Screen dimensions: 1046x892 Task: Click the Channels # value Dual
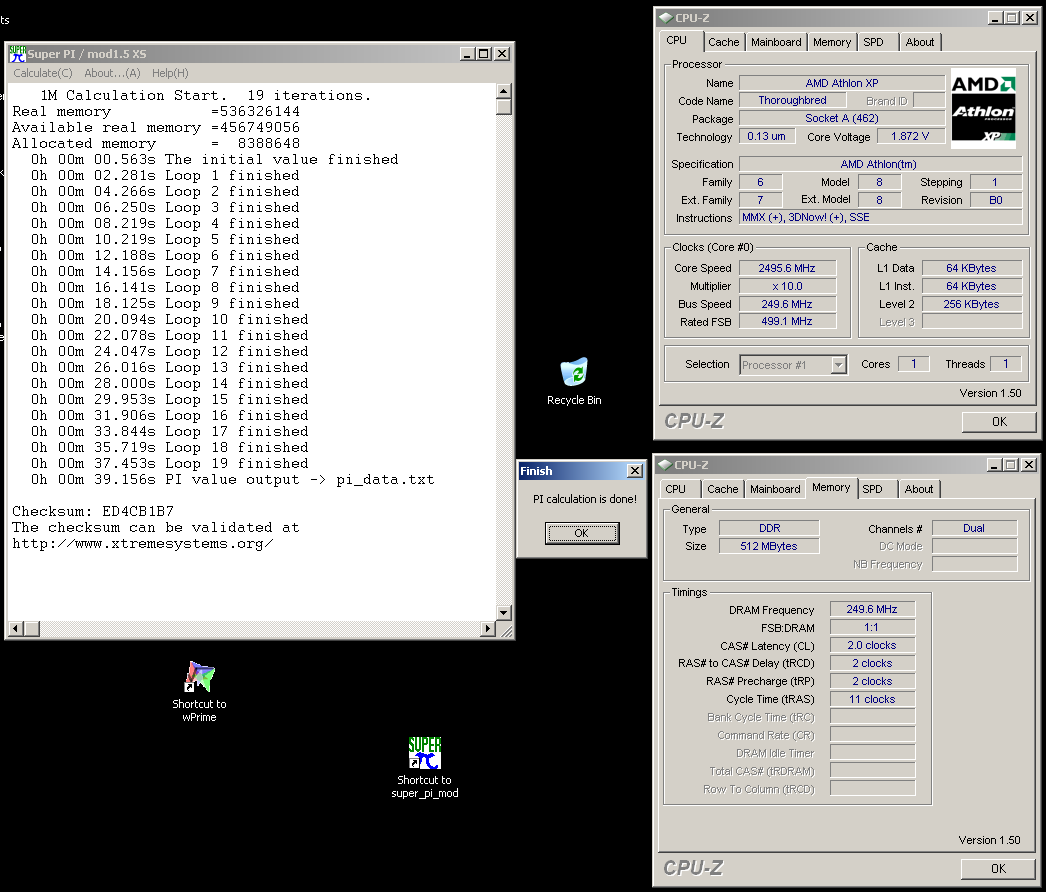click(974, 528)
